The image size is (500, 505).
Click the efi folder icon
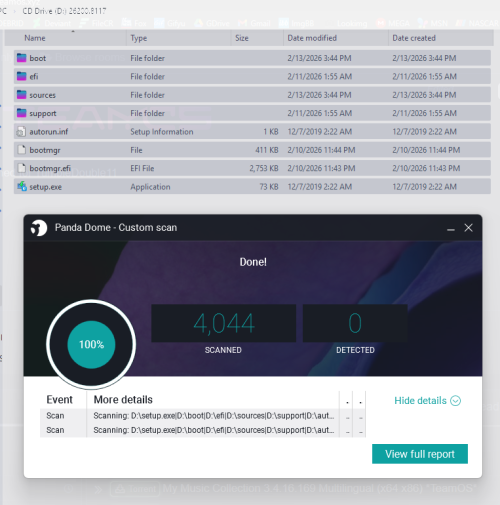coord(21,76)
